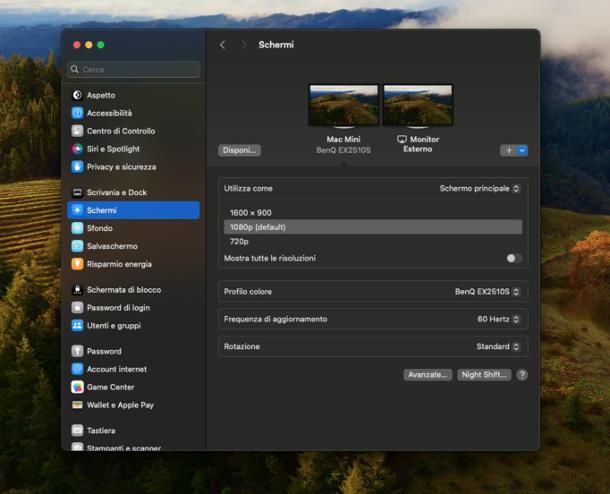Open the Rotazione Standard dropdown
Screen dimensions: 610x494
[x=498, y=346]
